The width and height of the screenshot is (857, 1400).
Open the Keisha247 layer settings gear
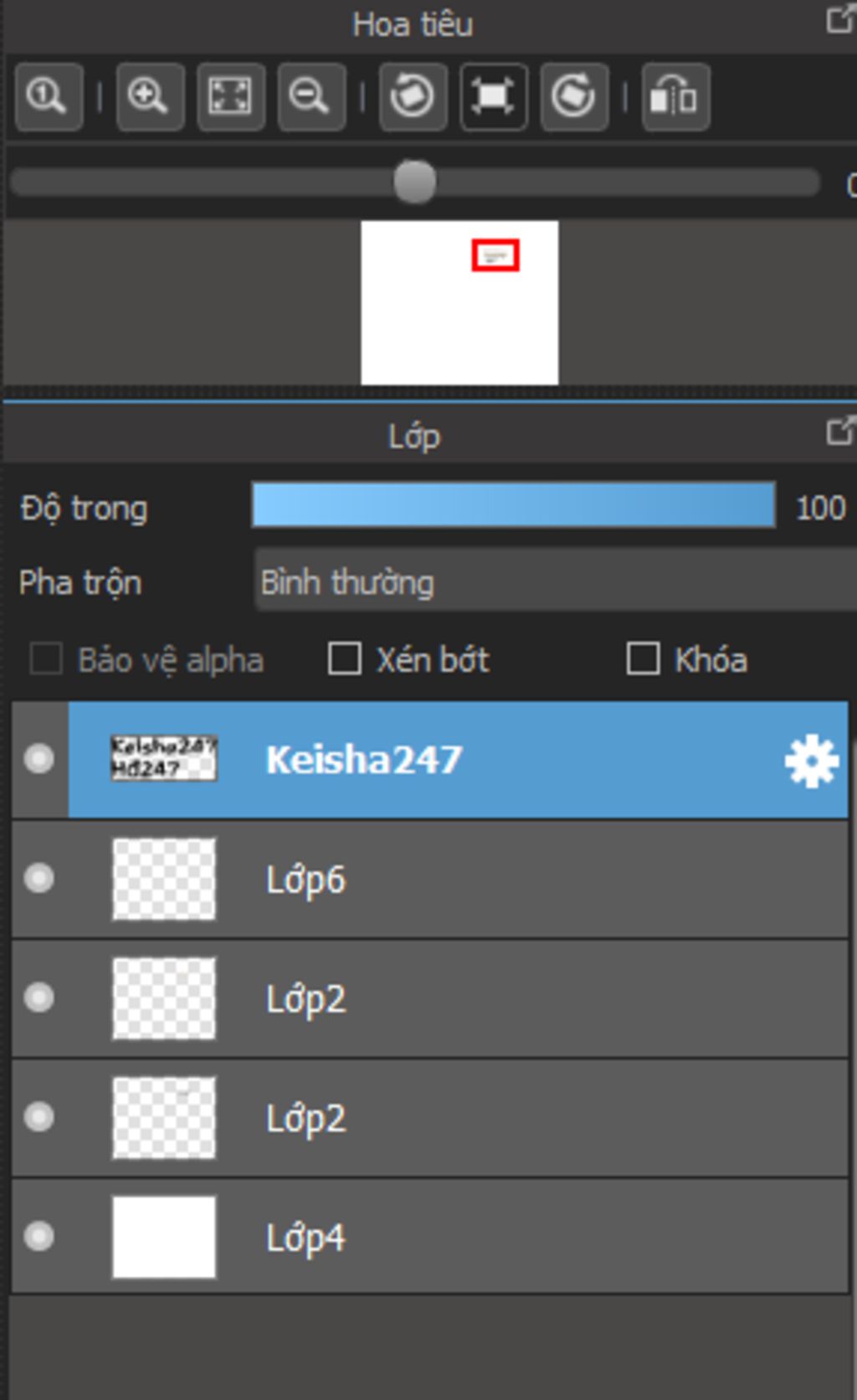(x=811, y=761)
